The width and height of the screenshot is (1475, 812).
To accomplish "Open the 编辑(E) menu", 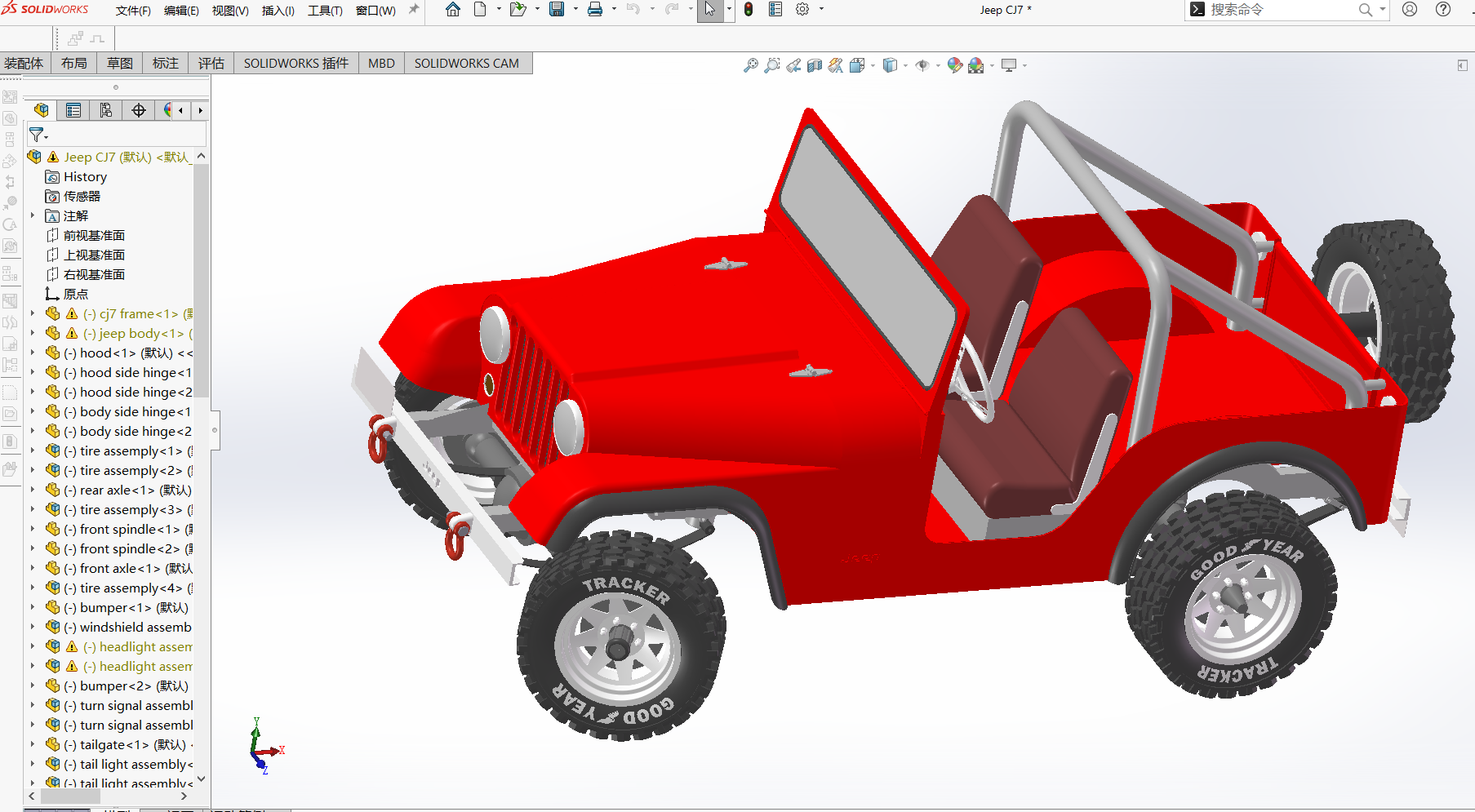I will point(181,11).
